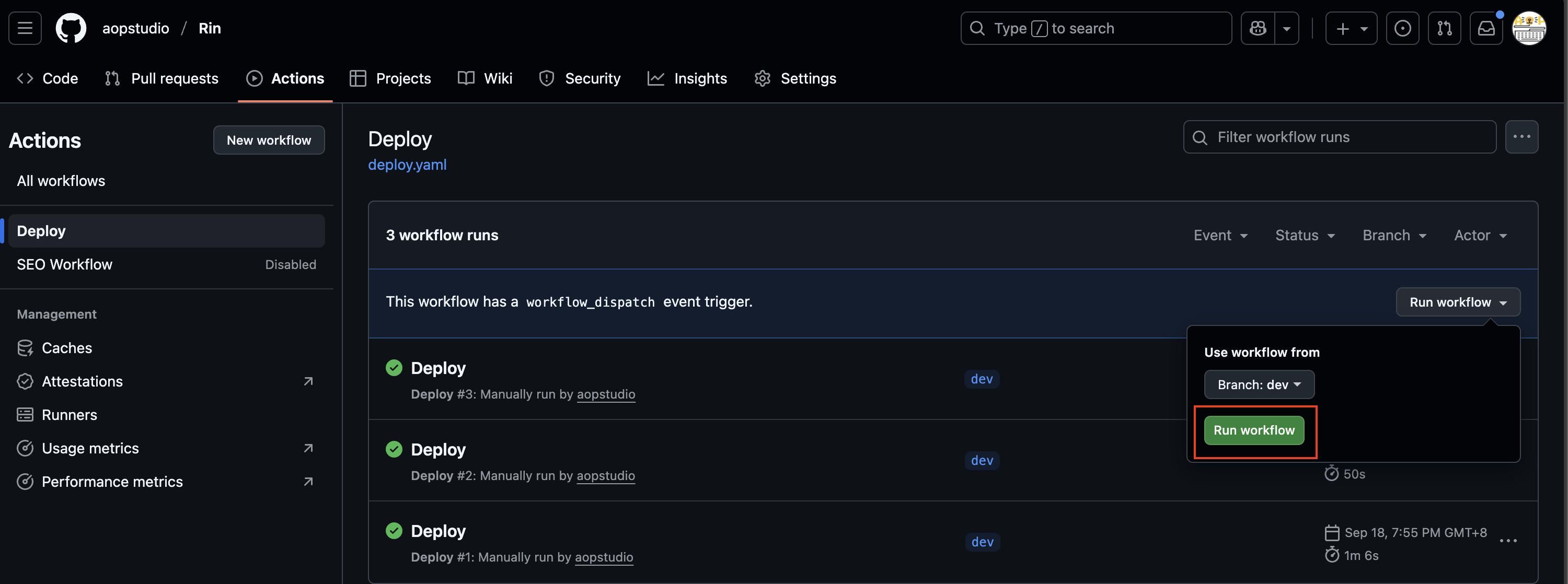Open the create new plus menu

tap(1351, 28)
